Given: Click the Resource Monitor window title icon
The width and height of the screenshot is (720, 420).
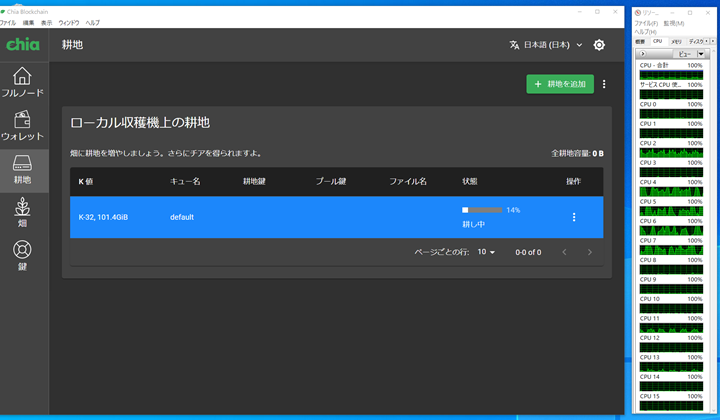Looking at the screenshot, I should [x=637, y=13].
